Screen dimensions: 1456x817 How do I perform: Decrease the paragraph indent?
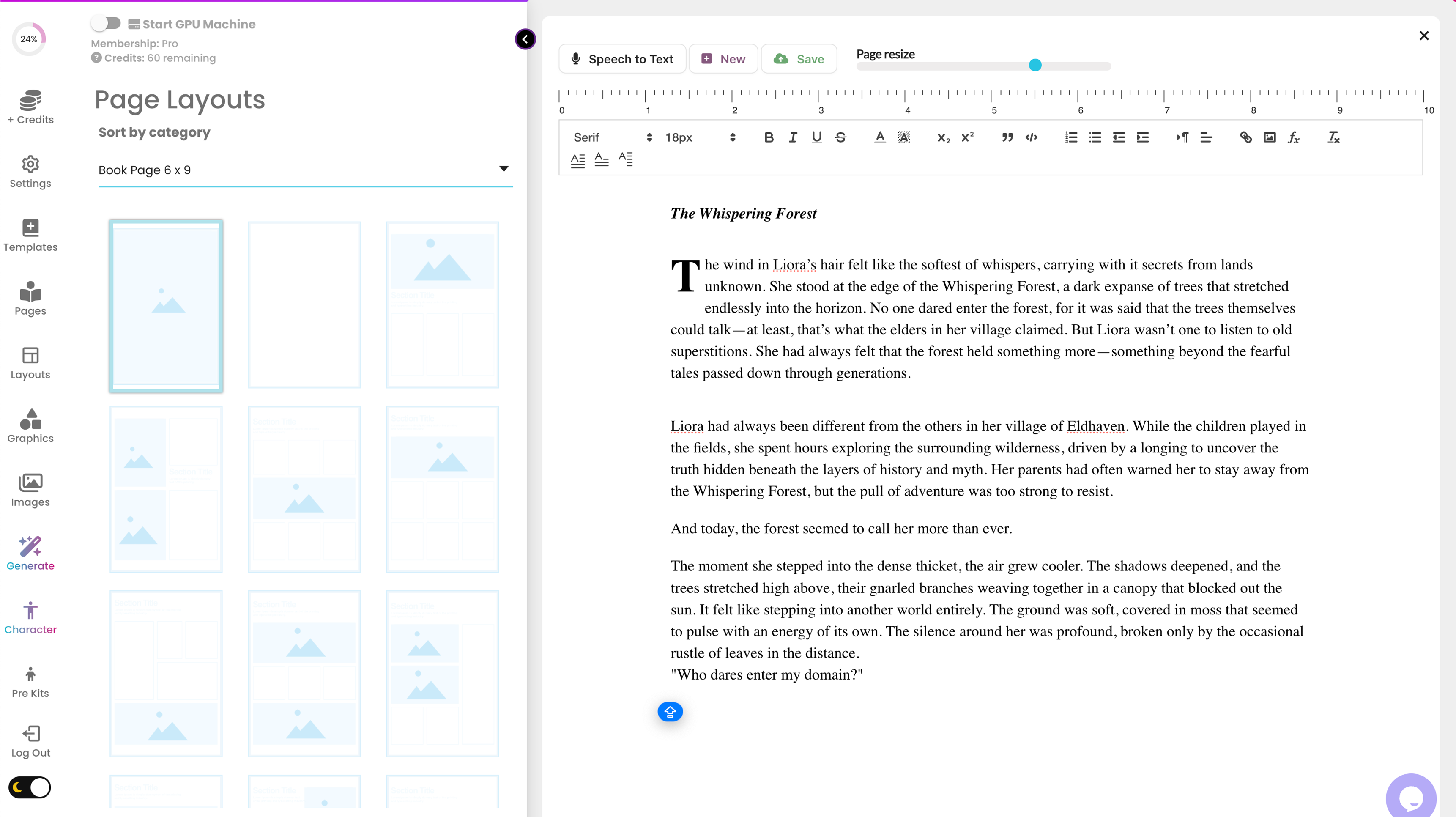point(1119,137)
